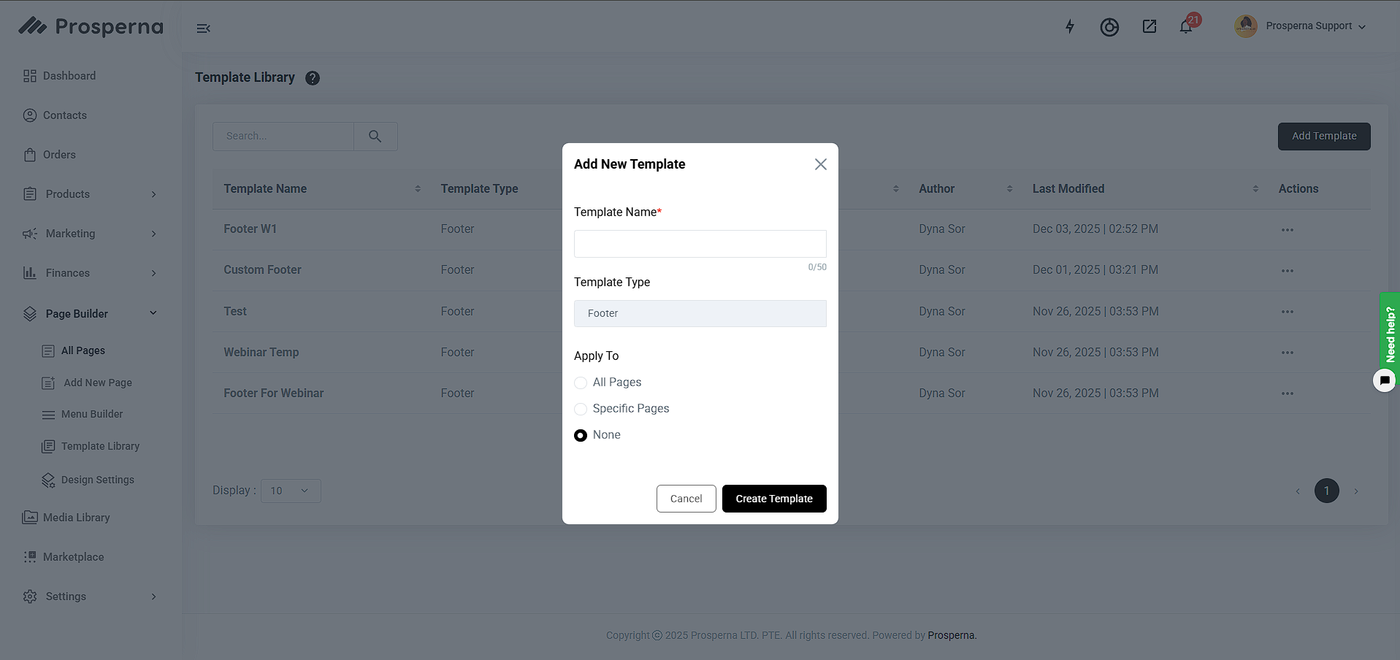Click the lightning bolt quick actions icon
1400x660 pixels.
tap(1069, 27)
